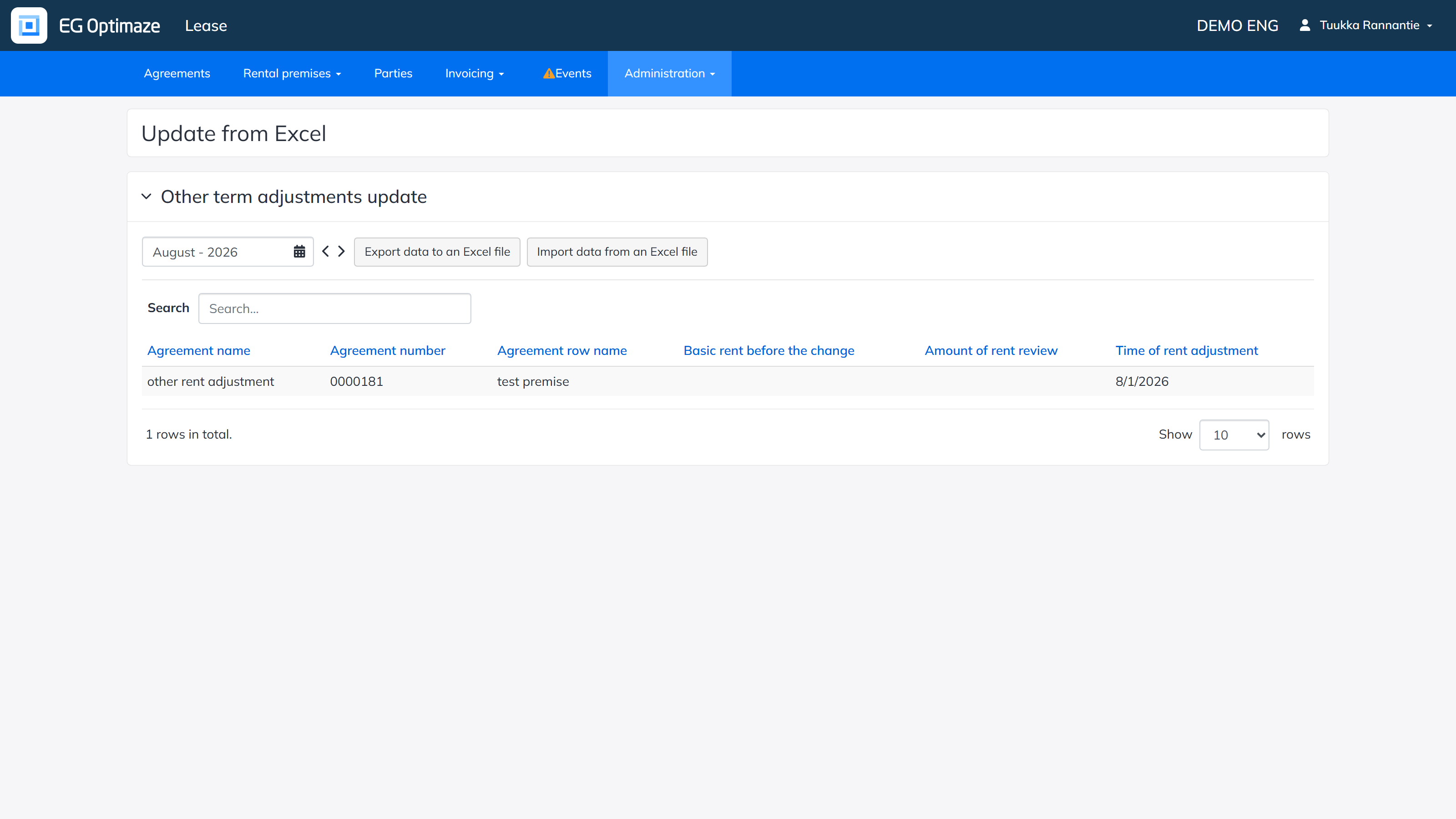This screenshot has height=819, width=1456.
Task: Select the 8/1/2026 date cell
Action: point(1142,382)
